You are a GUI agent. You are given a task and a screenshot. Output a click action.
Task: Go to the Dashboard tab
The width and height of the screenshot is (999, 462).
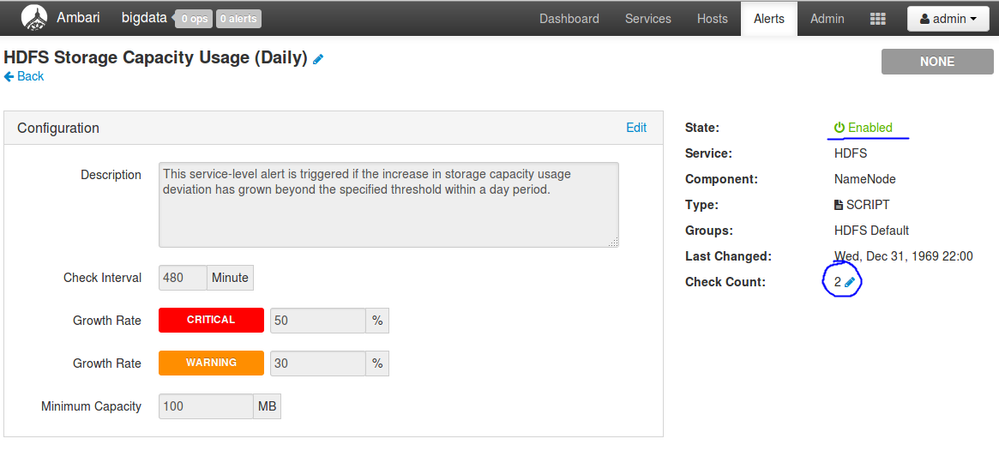tap(569, 18)
